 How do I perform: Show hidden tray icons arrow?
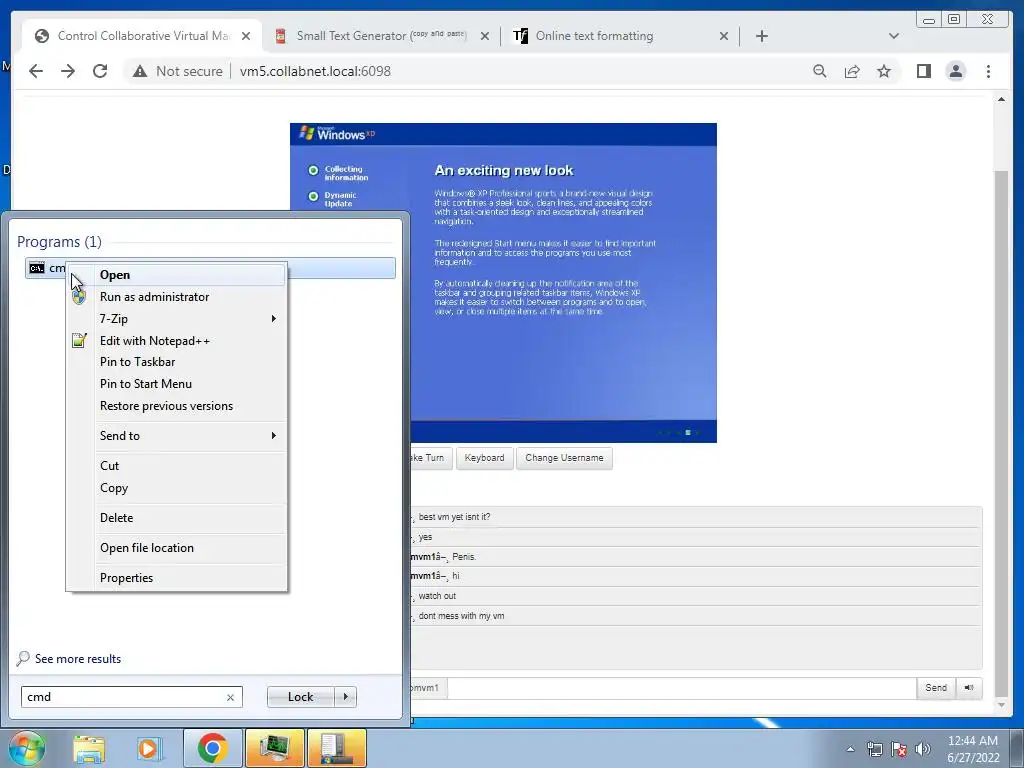click(x=850, y=749)
